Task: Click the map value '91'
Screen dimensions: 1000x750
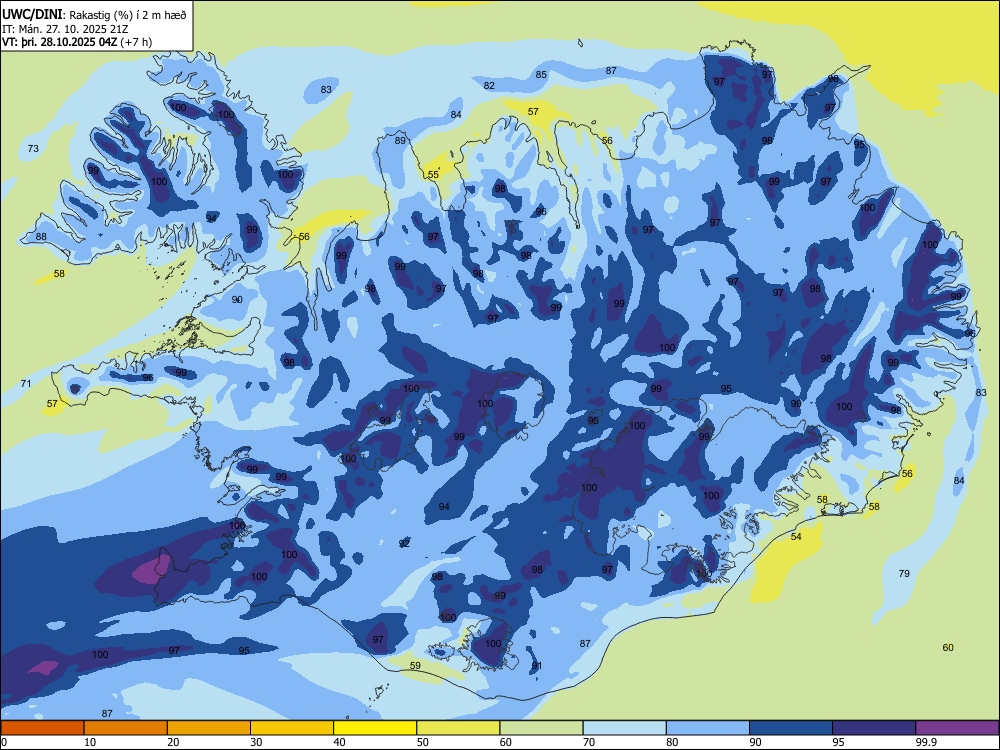Action: [537, 666]
